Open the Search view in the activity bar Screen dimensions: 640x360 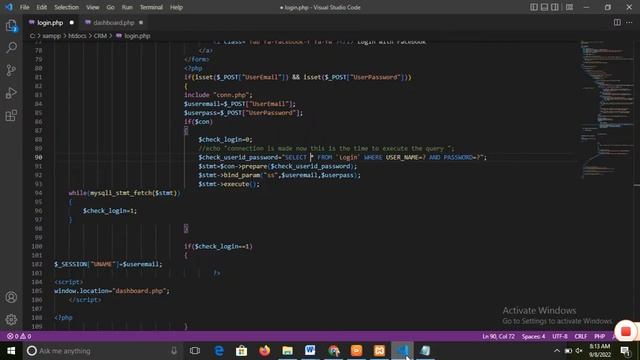tap(11, 48)
